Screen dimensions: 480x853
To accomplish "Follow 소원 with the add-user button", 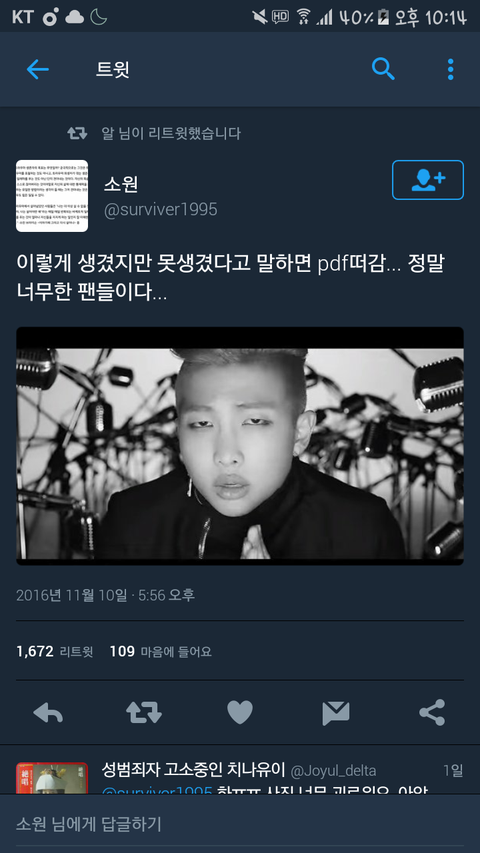I will click(x=428, y=180).
